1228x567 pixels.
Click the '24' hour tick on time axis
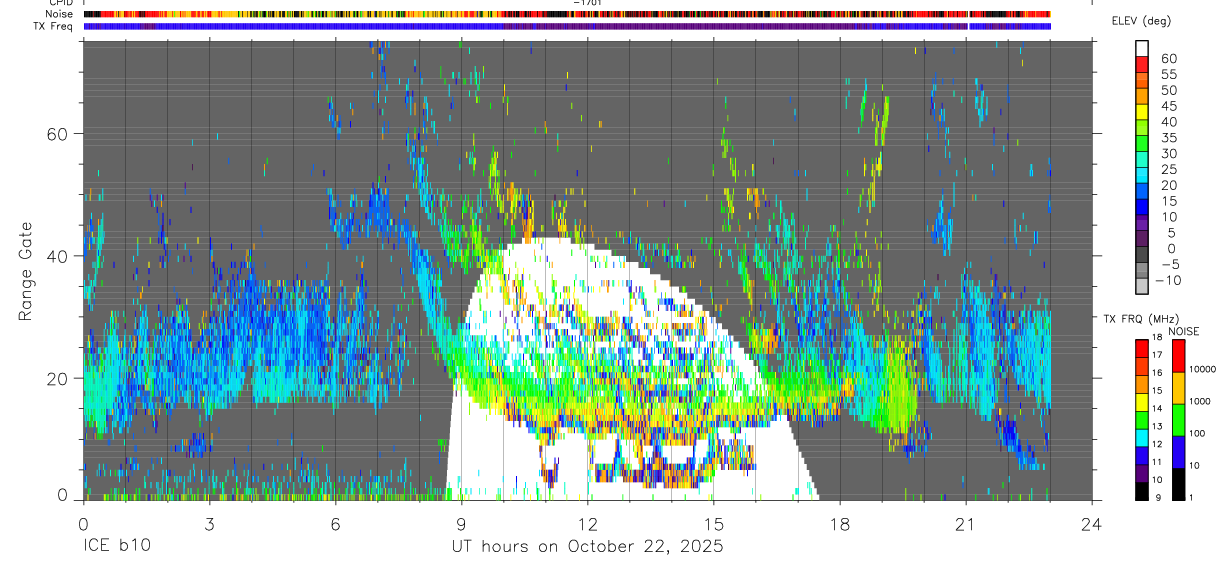tap(1092, 522)
